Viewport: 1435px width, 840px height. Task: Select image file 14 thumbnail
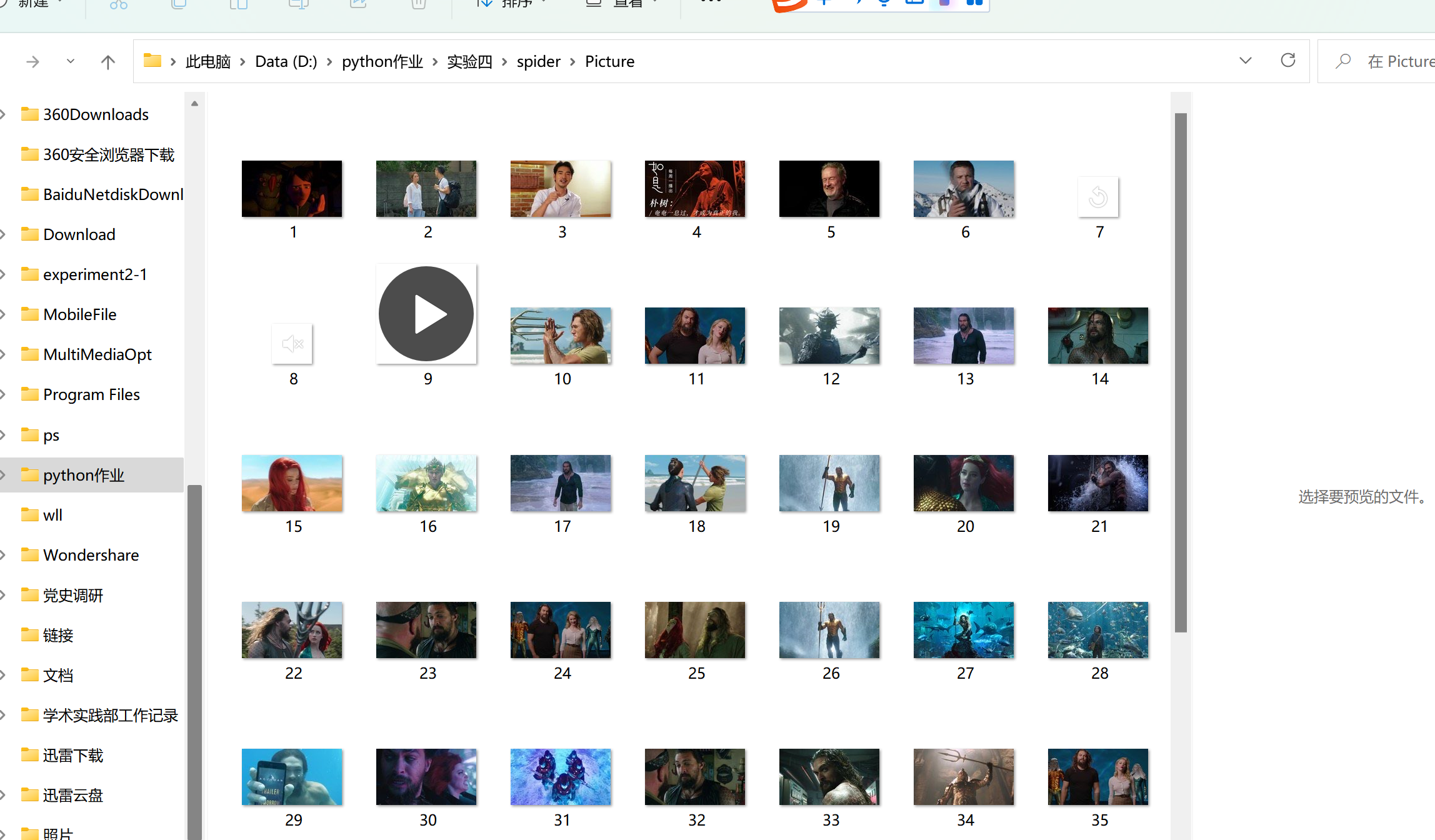tap(1098, 336)
